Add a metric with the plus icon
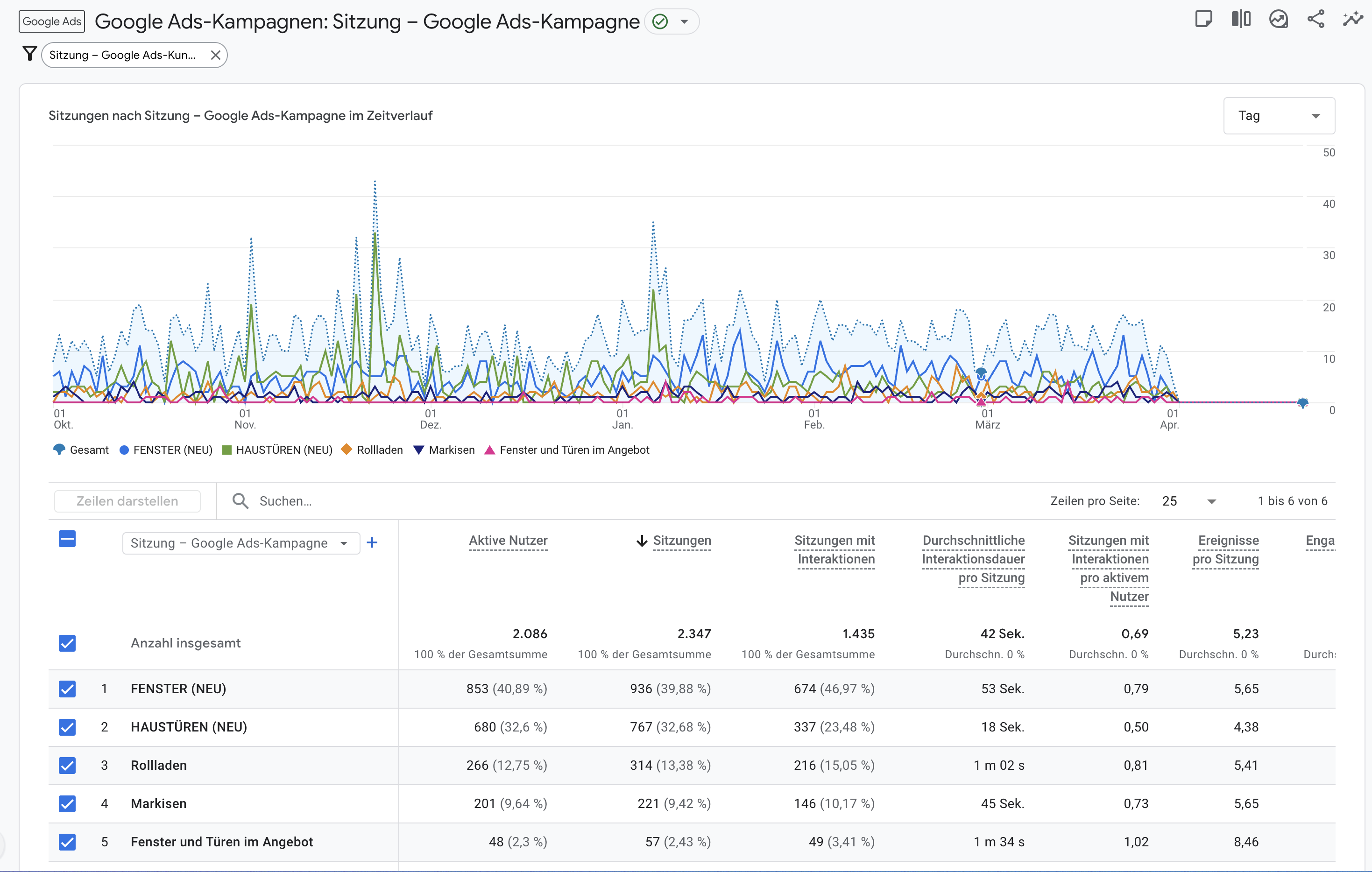This screenshot has height=872, width=1372. pyautogui.click(x=372, y=543)
